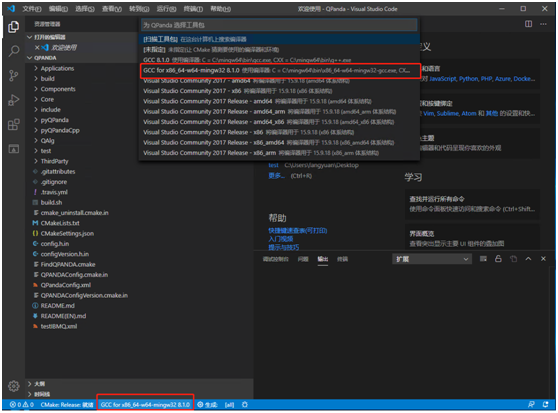
Task: Open the Edit menu
Action: (58, 9)
